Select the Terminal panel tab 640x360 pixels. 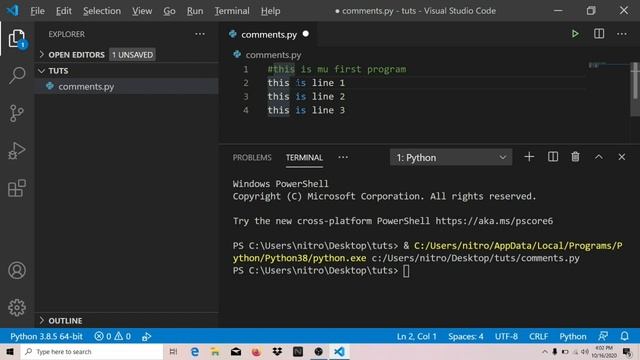(x=304, y=157)
